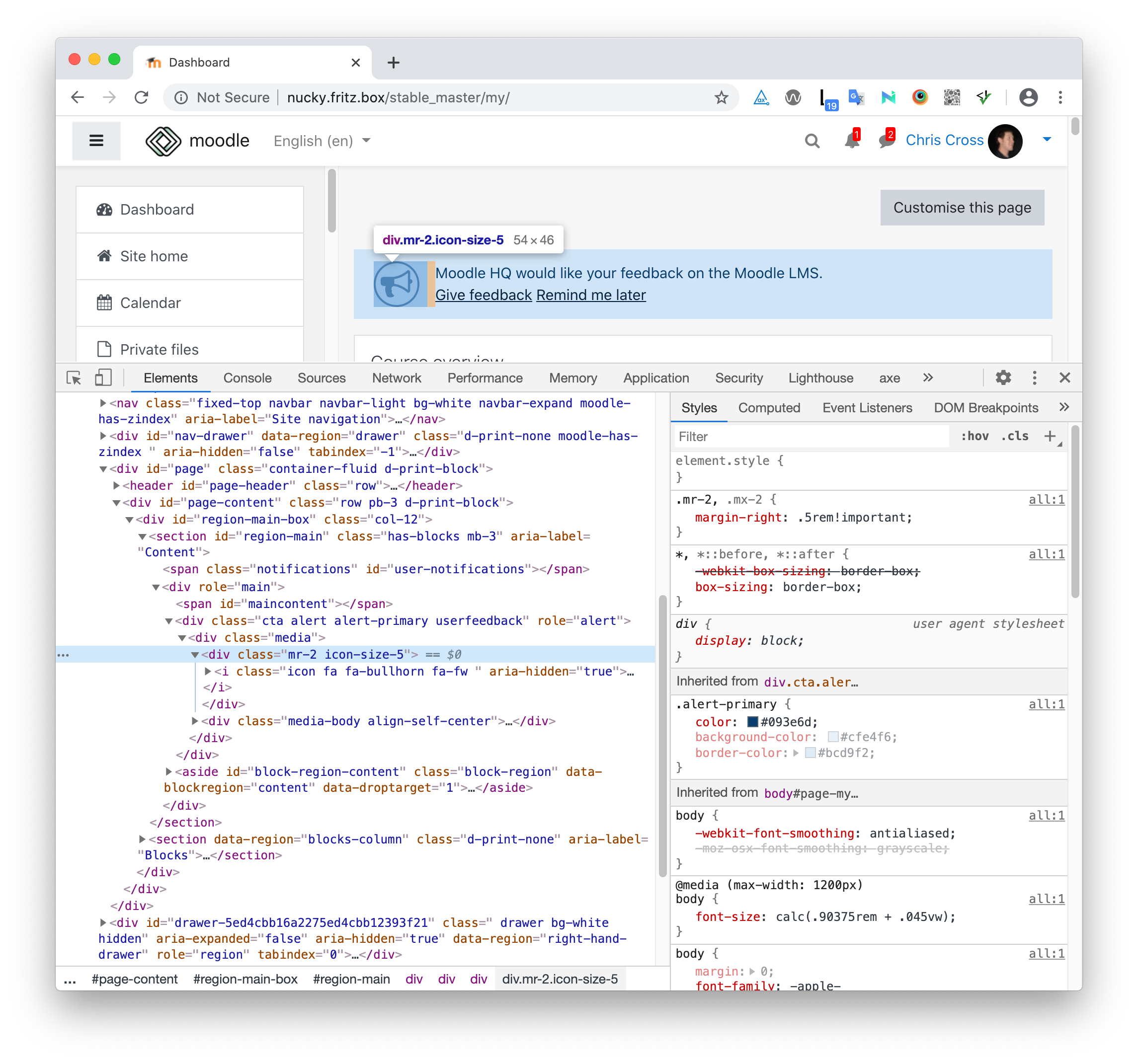Open the Moodle search icon
Image resolution: width=1138 pixels, height=1064 pixels.
[812, 141]
